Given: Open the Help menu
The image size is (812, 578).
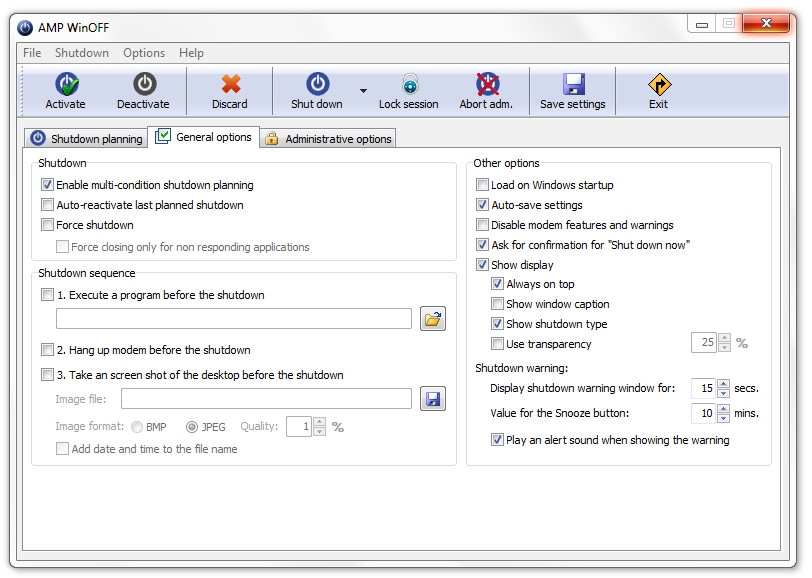Looking at the screenshot, I should tap(191, 53).
